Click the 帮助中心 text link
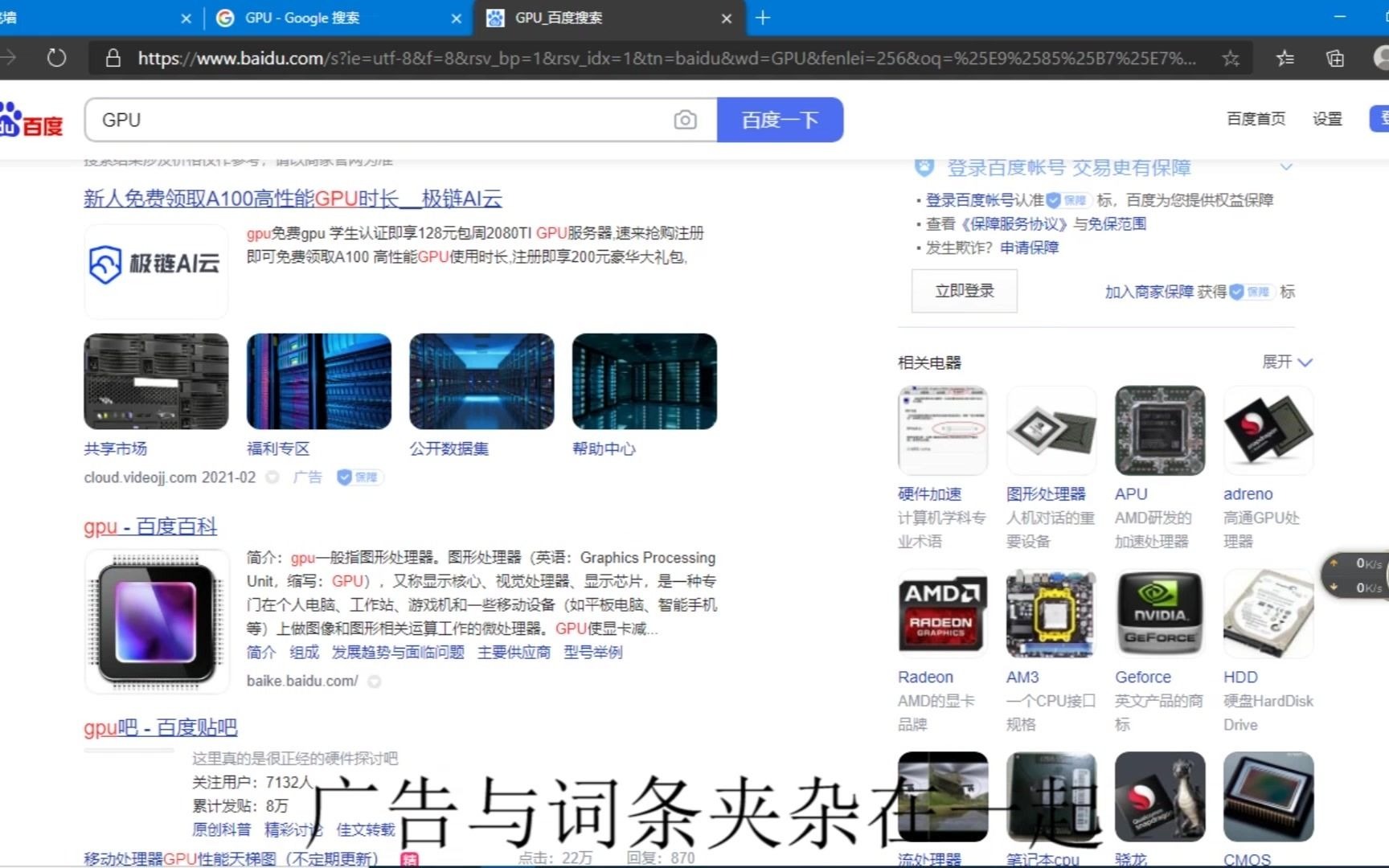The width and height of the screenshot is (1389, 868). 604,448
